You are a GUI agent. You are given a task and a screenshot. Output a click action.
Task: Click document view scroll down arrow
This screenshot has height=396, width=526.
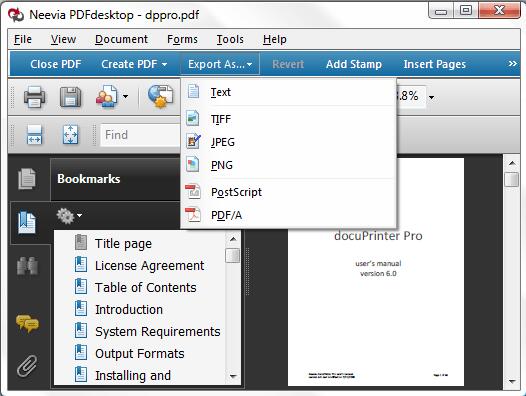tap(512, 382)
